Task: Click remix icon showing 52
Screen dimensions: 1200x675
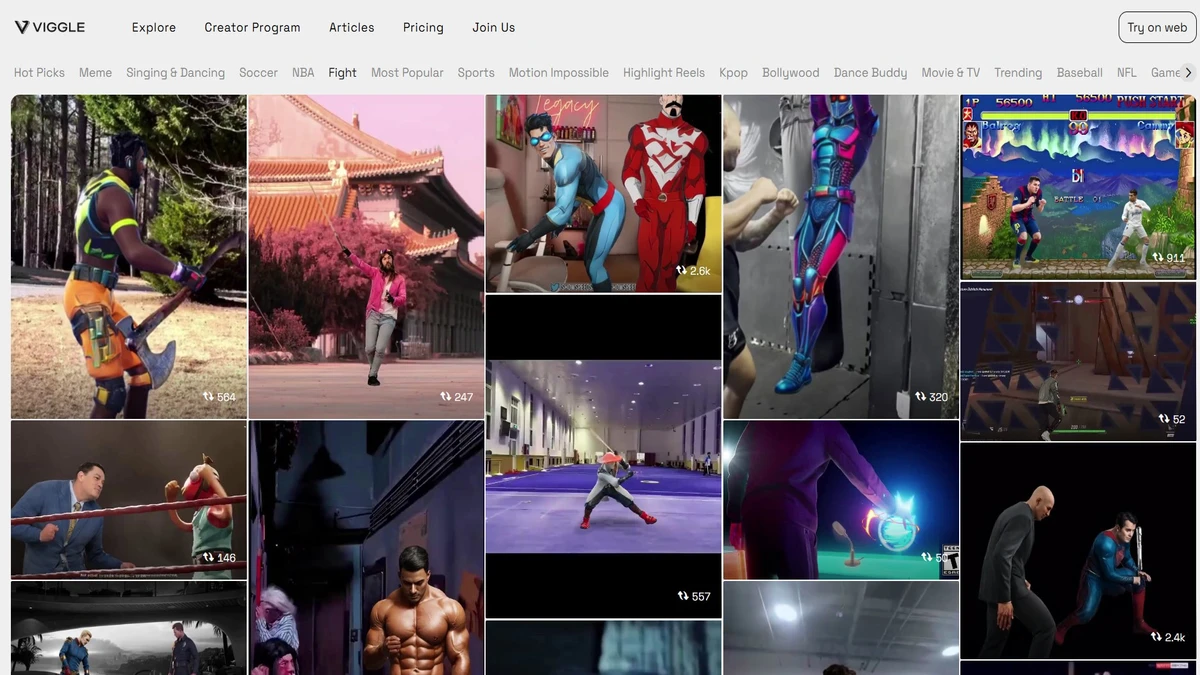Action: tap(1164, 419)
